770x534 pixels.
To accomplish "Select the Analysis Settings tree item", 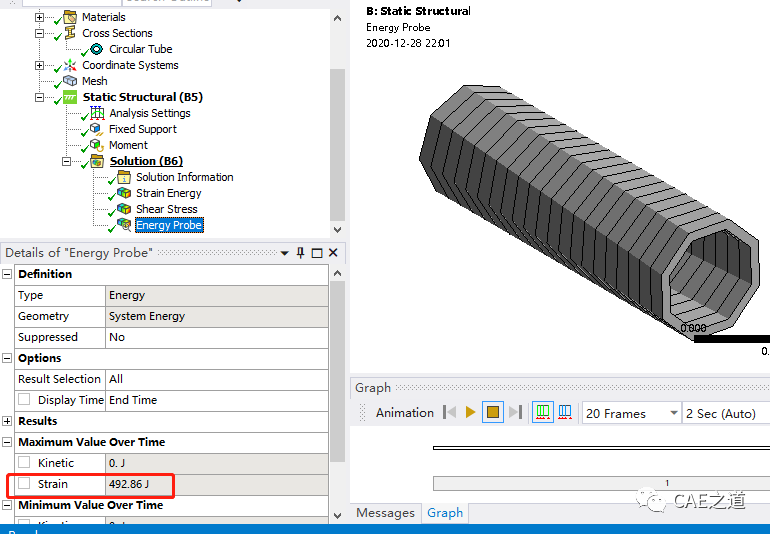I will [150, 113].
